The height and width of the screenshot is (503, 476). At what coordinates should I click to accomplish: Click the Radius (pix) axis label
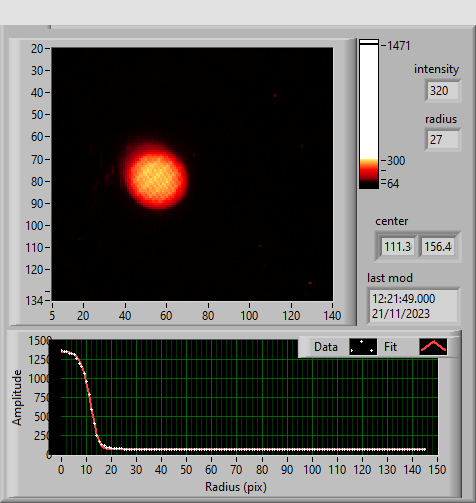point(236,487)
